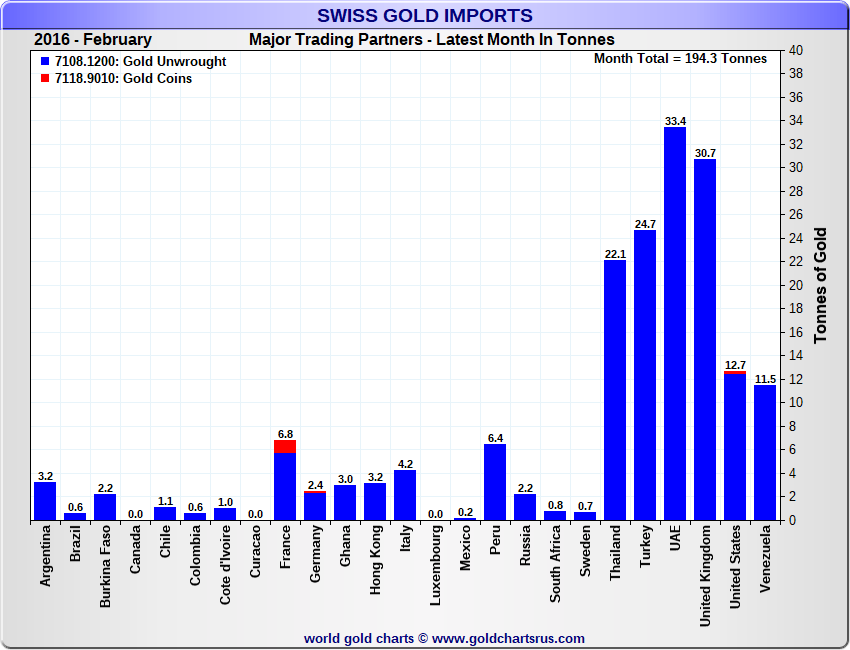The height and width of the screenshot is (650, 850).
Task: Select the Argentina bar at 3.2
Action: click(45, 501)
